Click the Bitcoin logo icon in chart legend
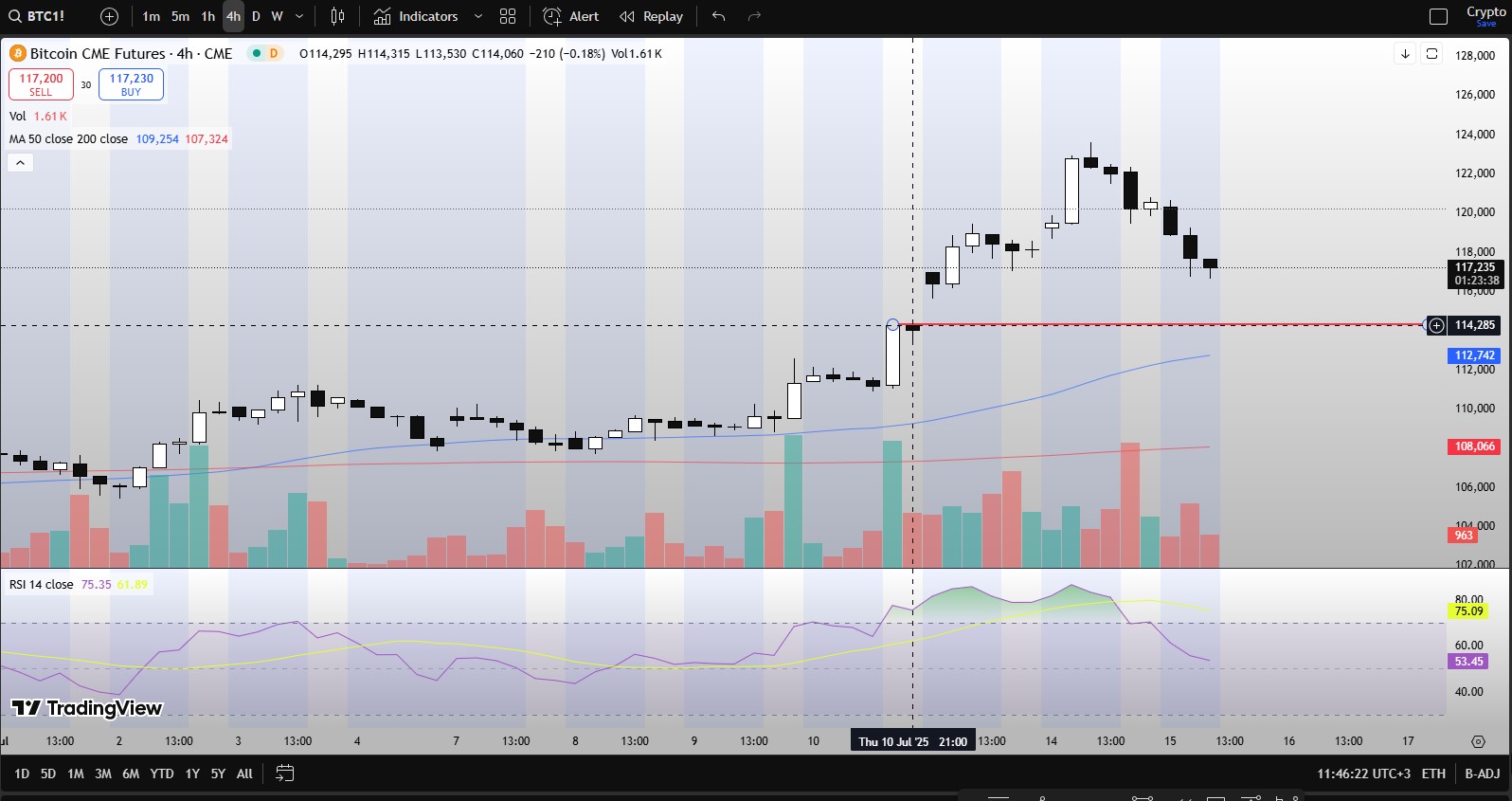1512x801 pixels. pyautogui.click(x=17, y=53)
